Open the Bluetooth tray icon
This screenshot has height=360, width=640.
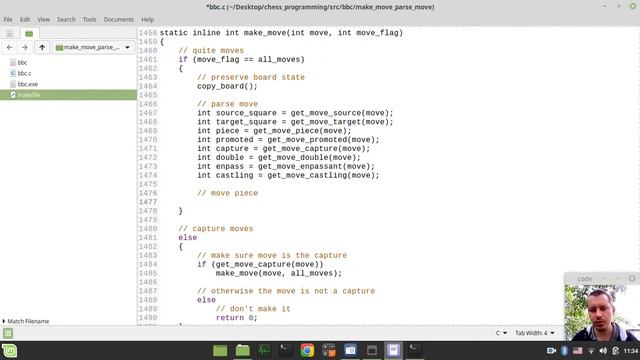click(x=564, y=351)
